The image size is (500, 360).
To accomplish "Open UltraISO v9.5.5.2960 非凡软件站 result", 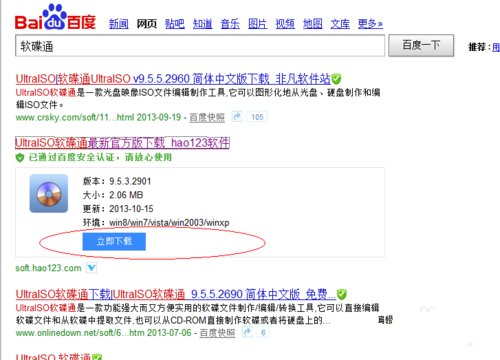I will 173,79.
